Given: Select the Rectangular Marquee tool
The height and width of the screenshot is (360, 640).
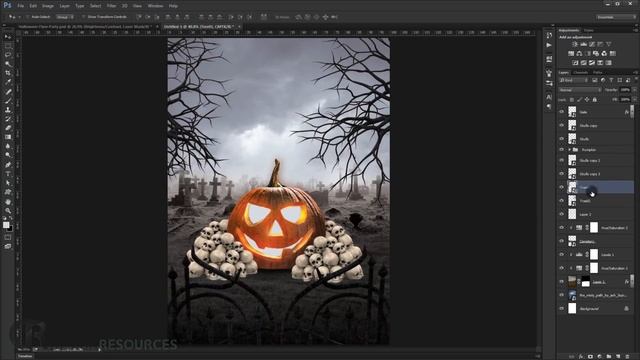Looking at the screenshot, I should pyautogui.click(x=8, y=46).
